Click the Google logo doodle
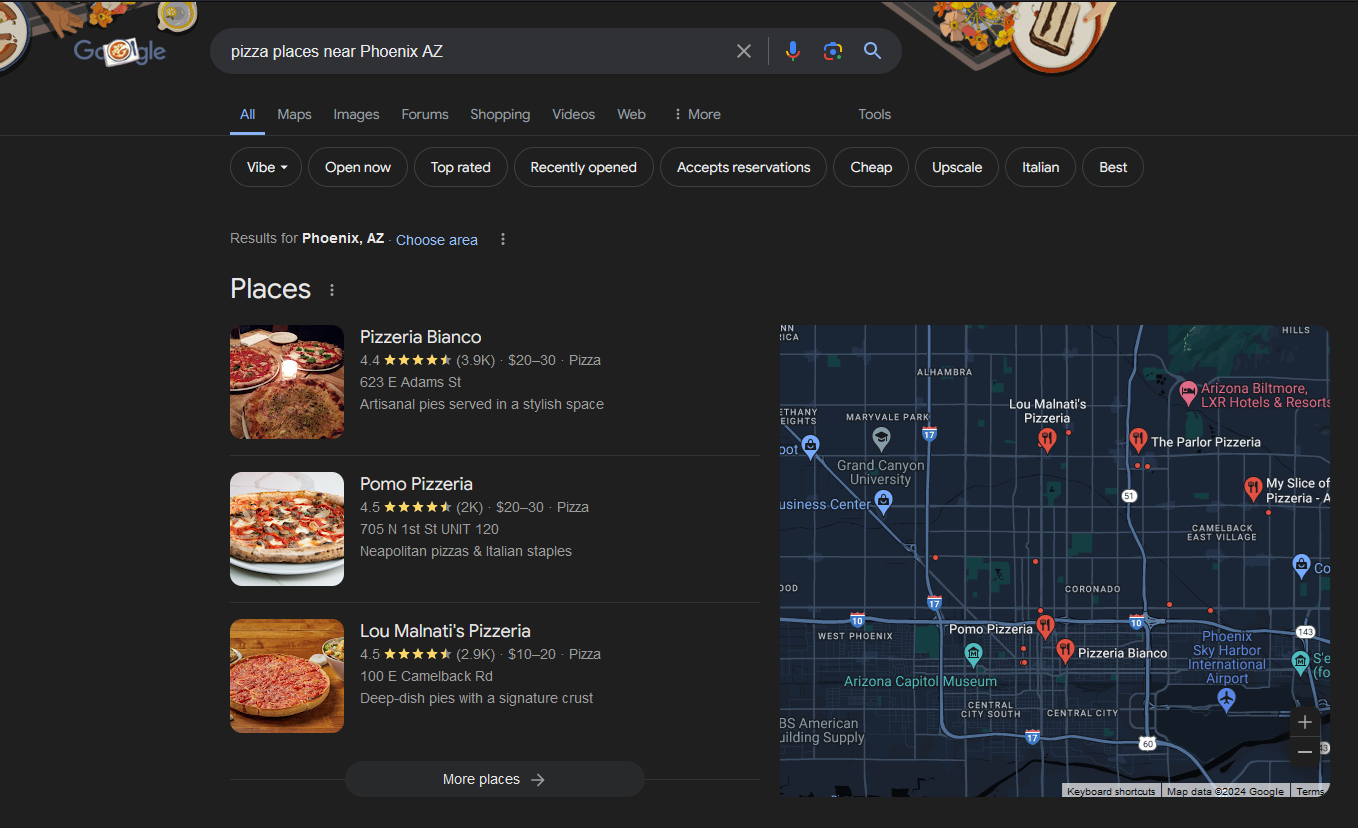The image size is (1358, 828). pyautogui.click(x=120, y=51)
